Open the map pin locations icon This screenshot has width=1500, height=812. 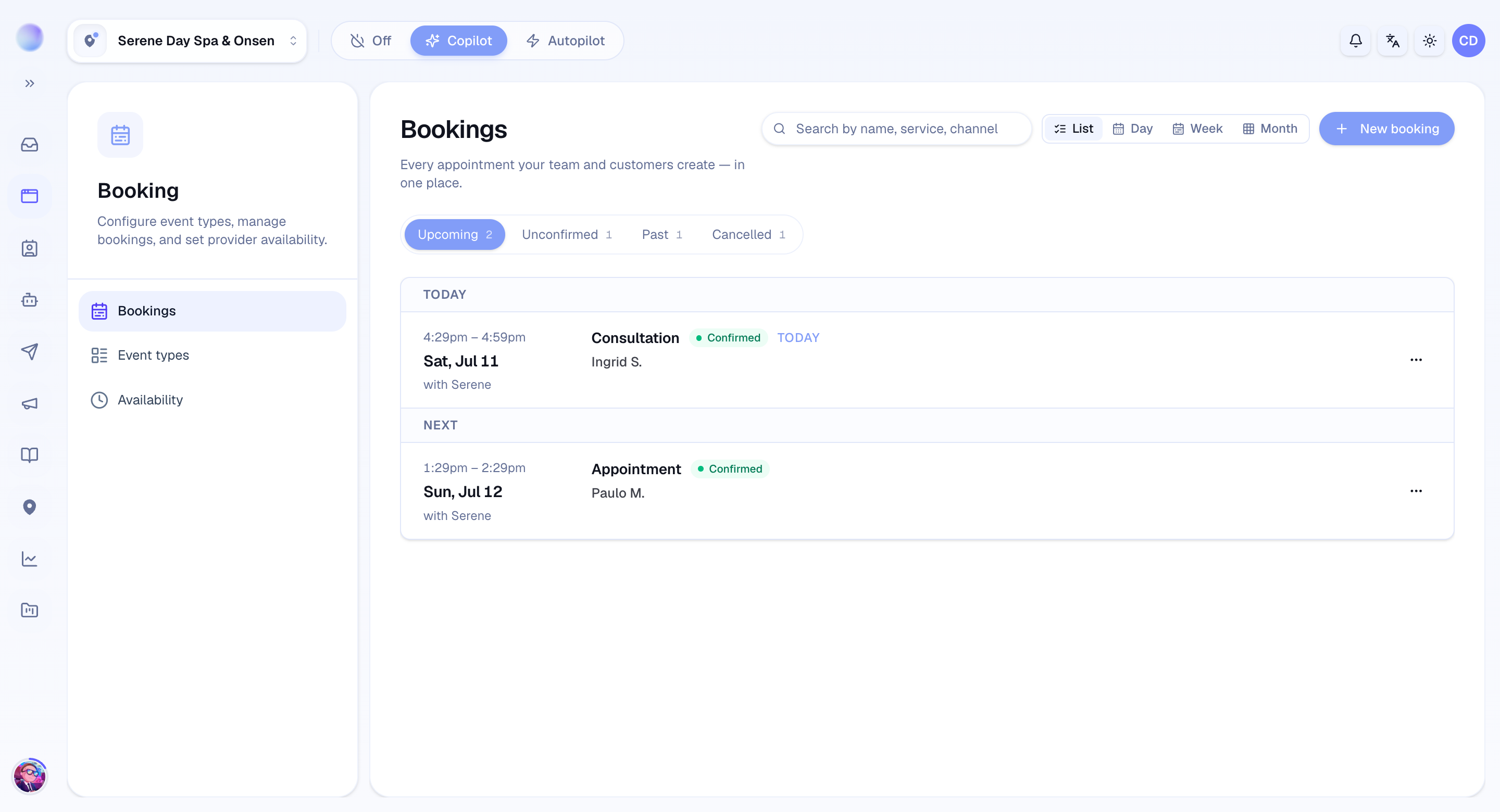29,506
